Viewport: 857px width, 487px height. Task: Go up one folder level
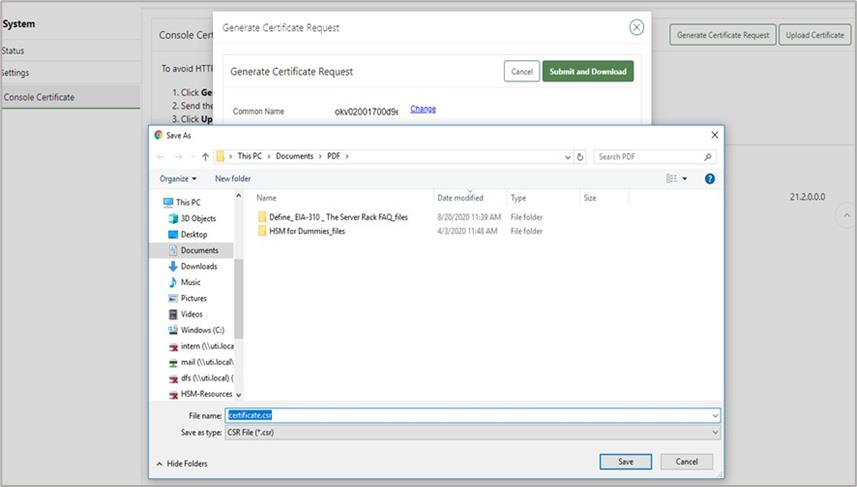pos(205,157)
